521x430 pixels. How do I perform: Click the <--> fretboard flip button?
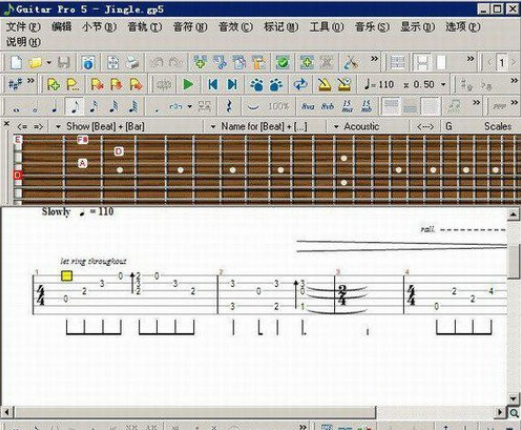[x=425, y=127]
